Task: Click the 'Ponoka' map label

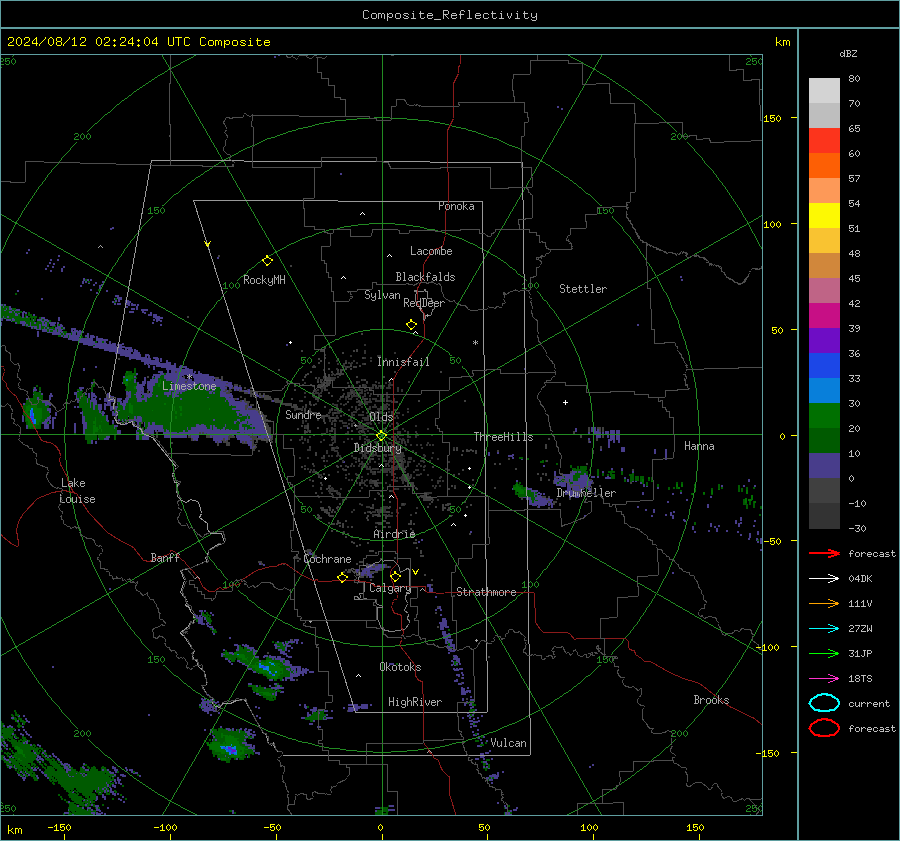Action: (456, 206)
